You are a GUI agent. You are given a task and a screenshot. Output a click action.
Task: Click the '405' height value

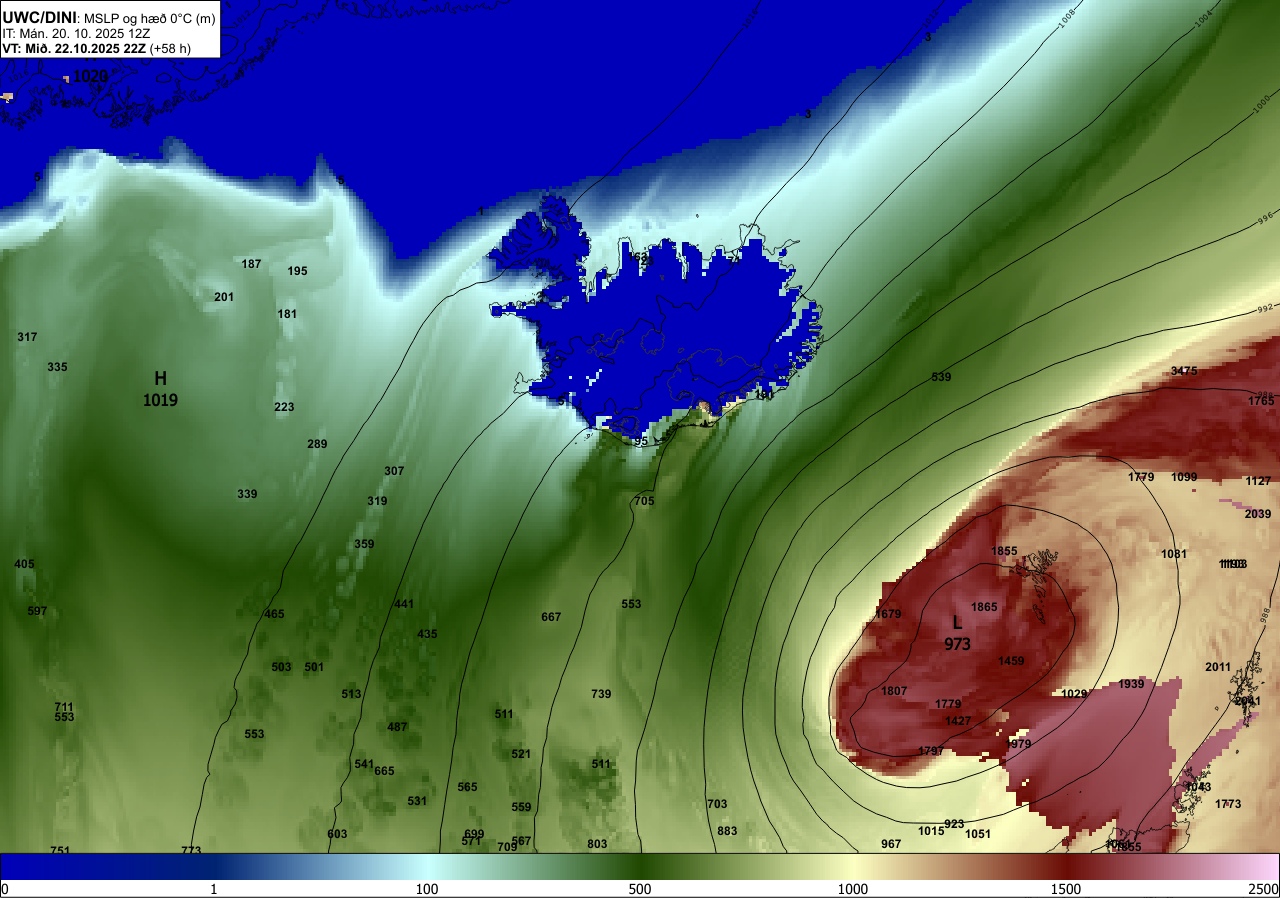click(24, 564)
